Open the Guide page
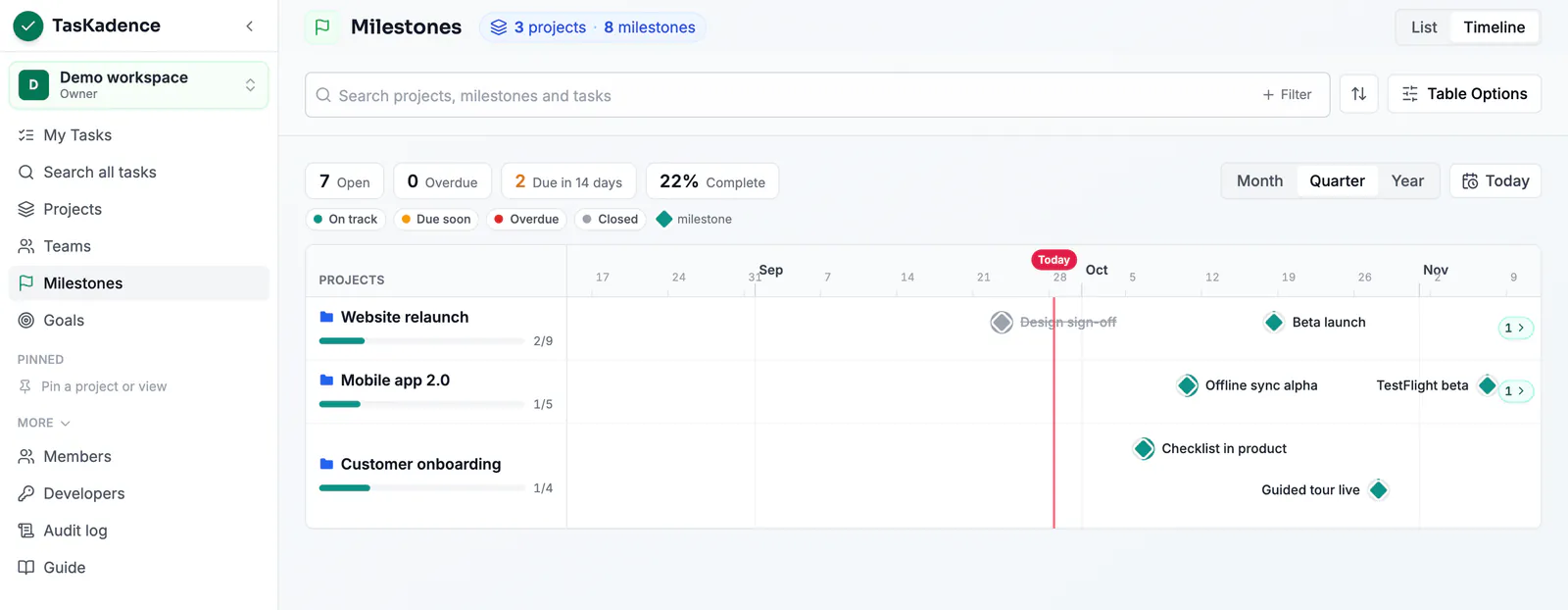 [138, 568]
